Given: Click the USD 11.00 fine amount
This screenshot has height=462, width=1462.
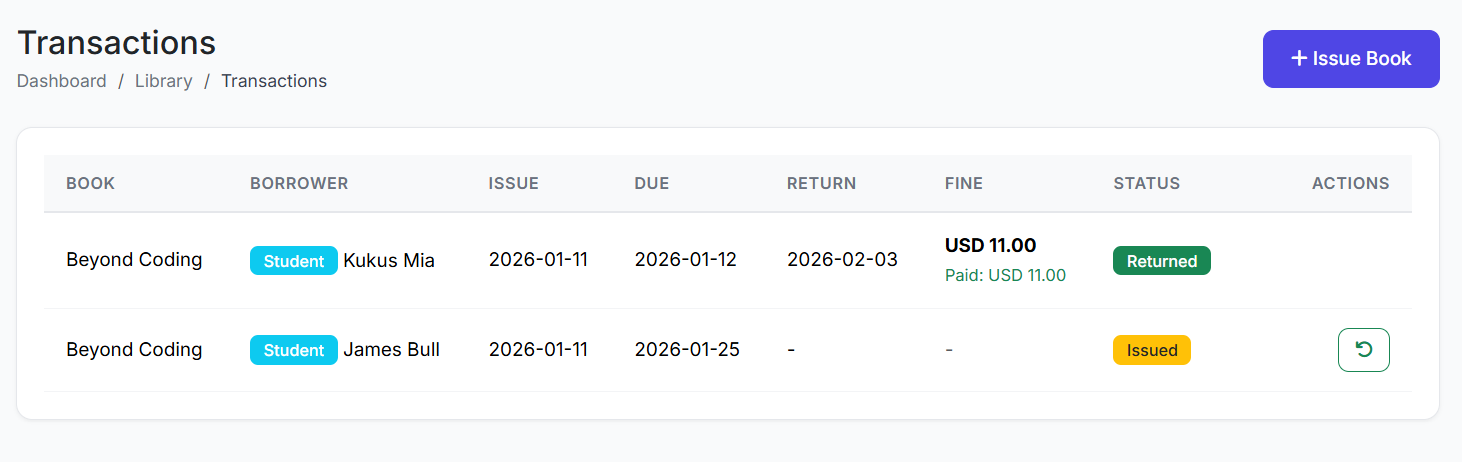Looking at the screenshot, I should [x=990, y=245].
